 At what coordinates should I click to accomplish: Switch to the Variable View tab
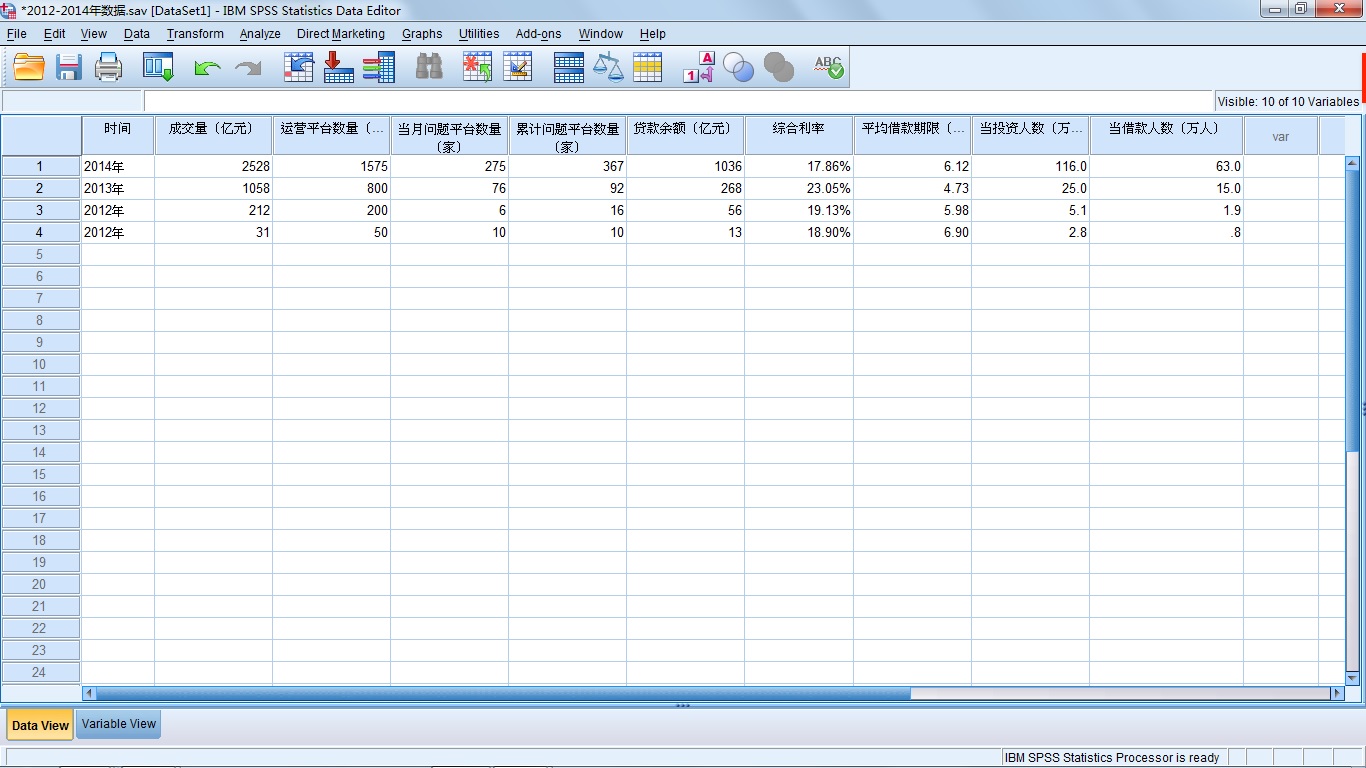click(x=119, y=724)
